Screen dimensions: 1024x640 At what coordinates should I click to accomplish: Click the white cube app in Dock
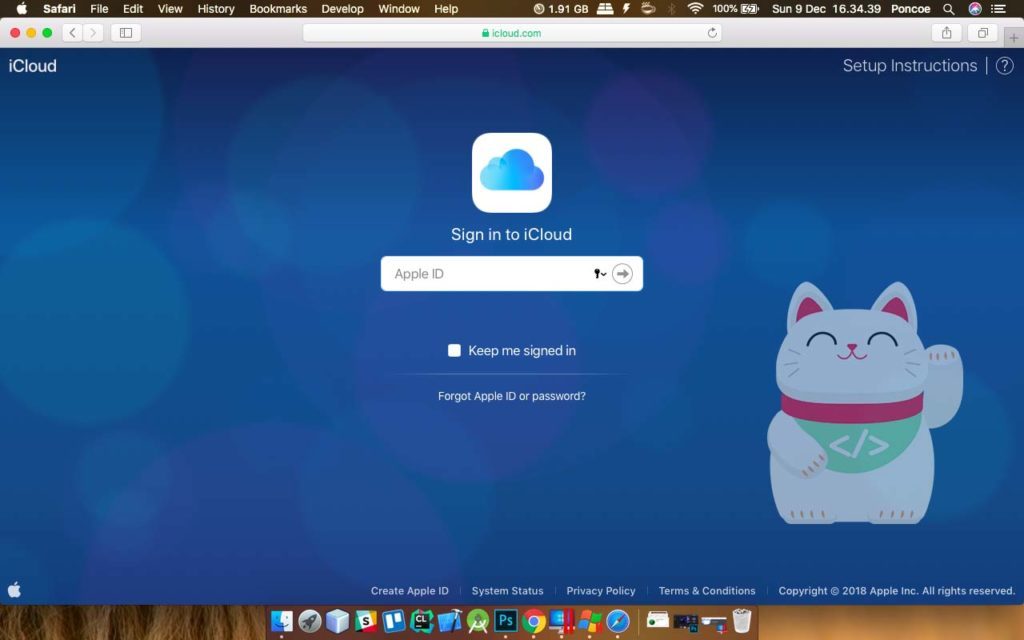338,621
